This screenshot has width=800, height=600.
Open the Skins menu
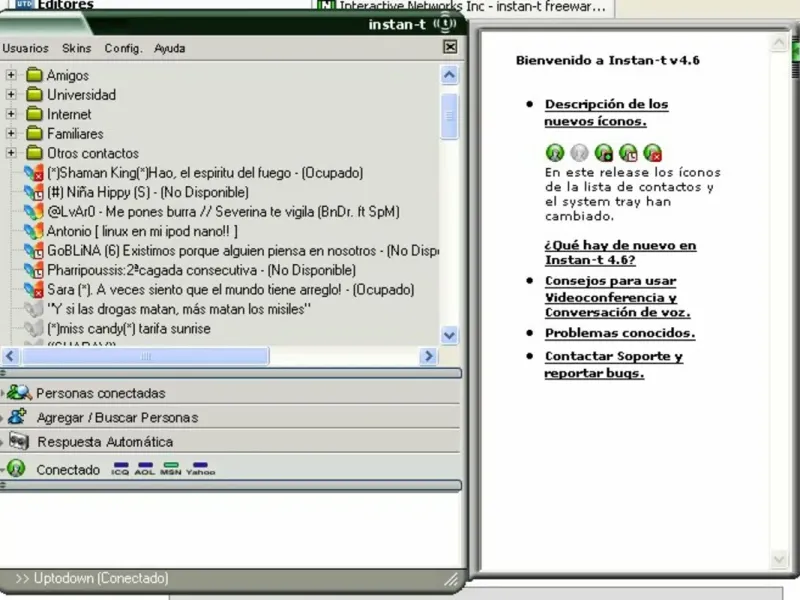pyautogui.click(x=77, y=48)
